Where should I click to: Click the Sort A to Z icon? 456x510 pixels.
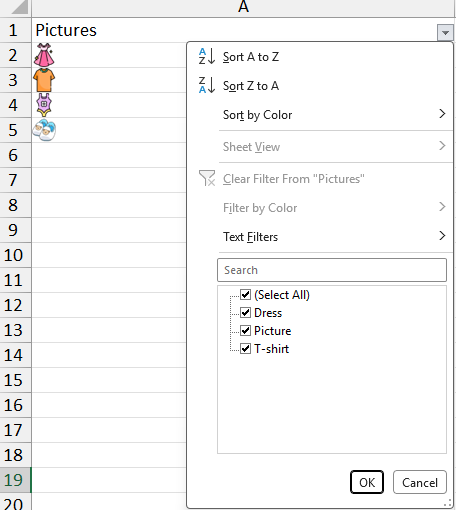point(207,56)
